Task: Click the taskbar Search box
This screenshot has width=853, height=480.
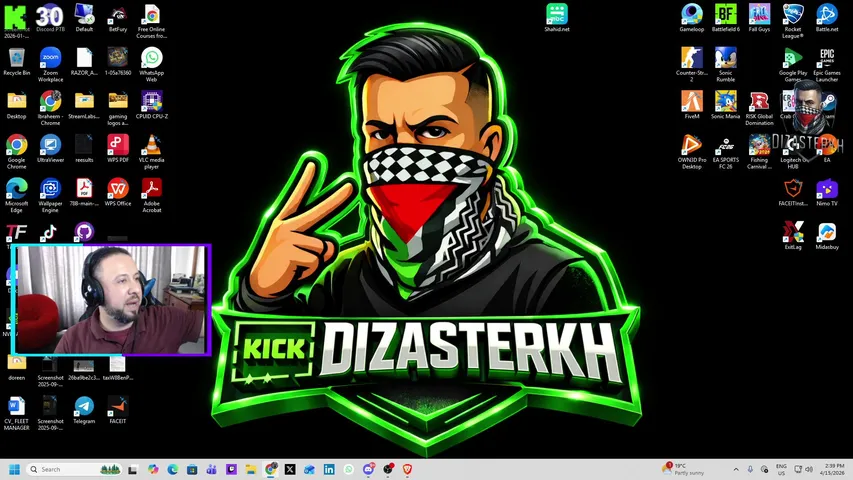Action: tap(74, 469)
